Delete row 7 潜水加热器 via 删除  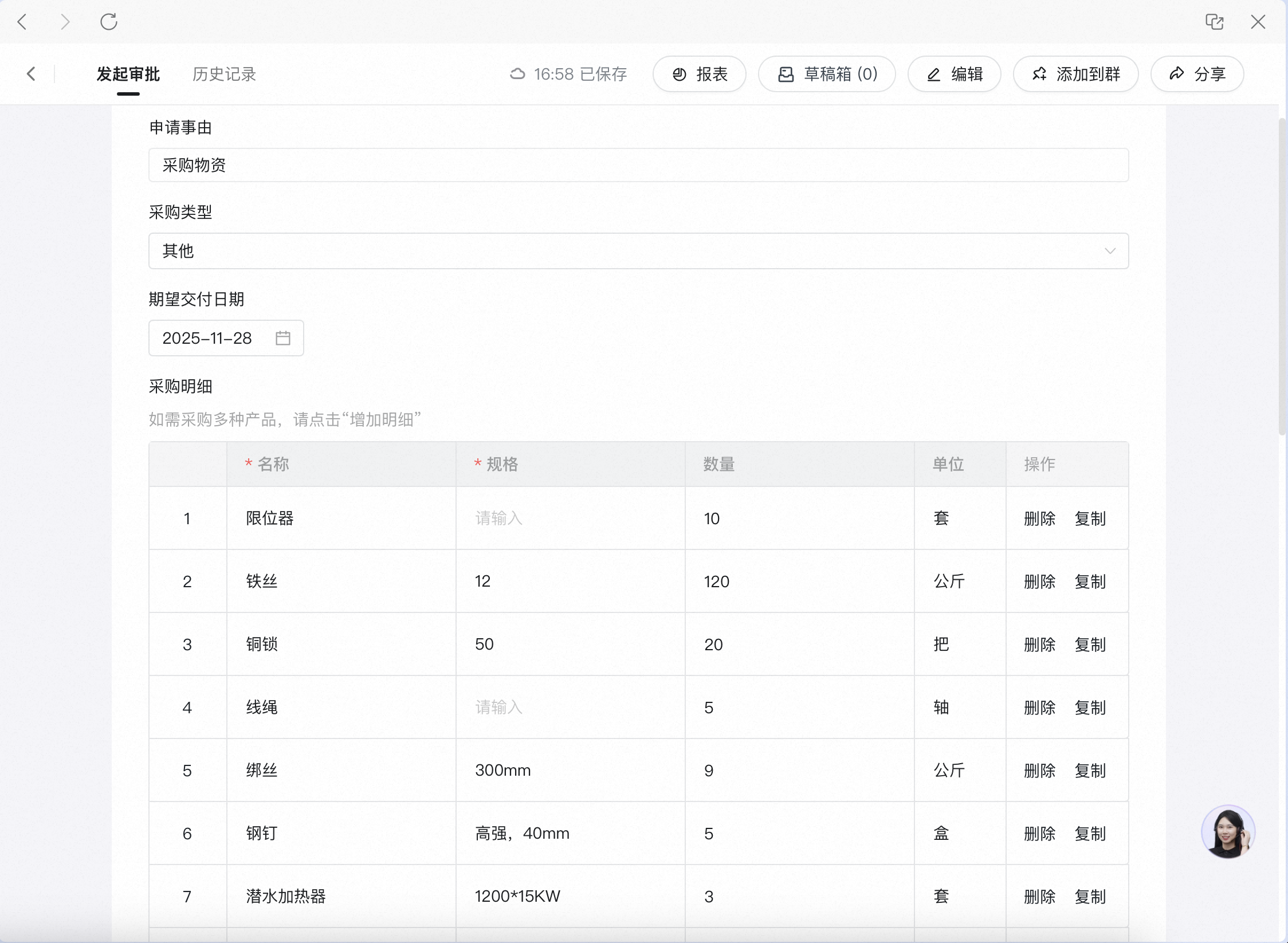tap(1039, 897)
